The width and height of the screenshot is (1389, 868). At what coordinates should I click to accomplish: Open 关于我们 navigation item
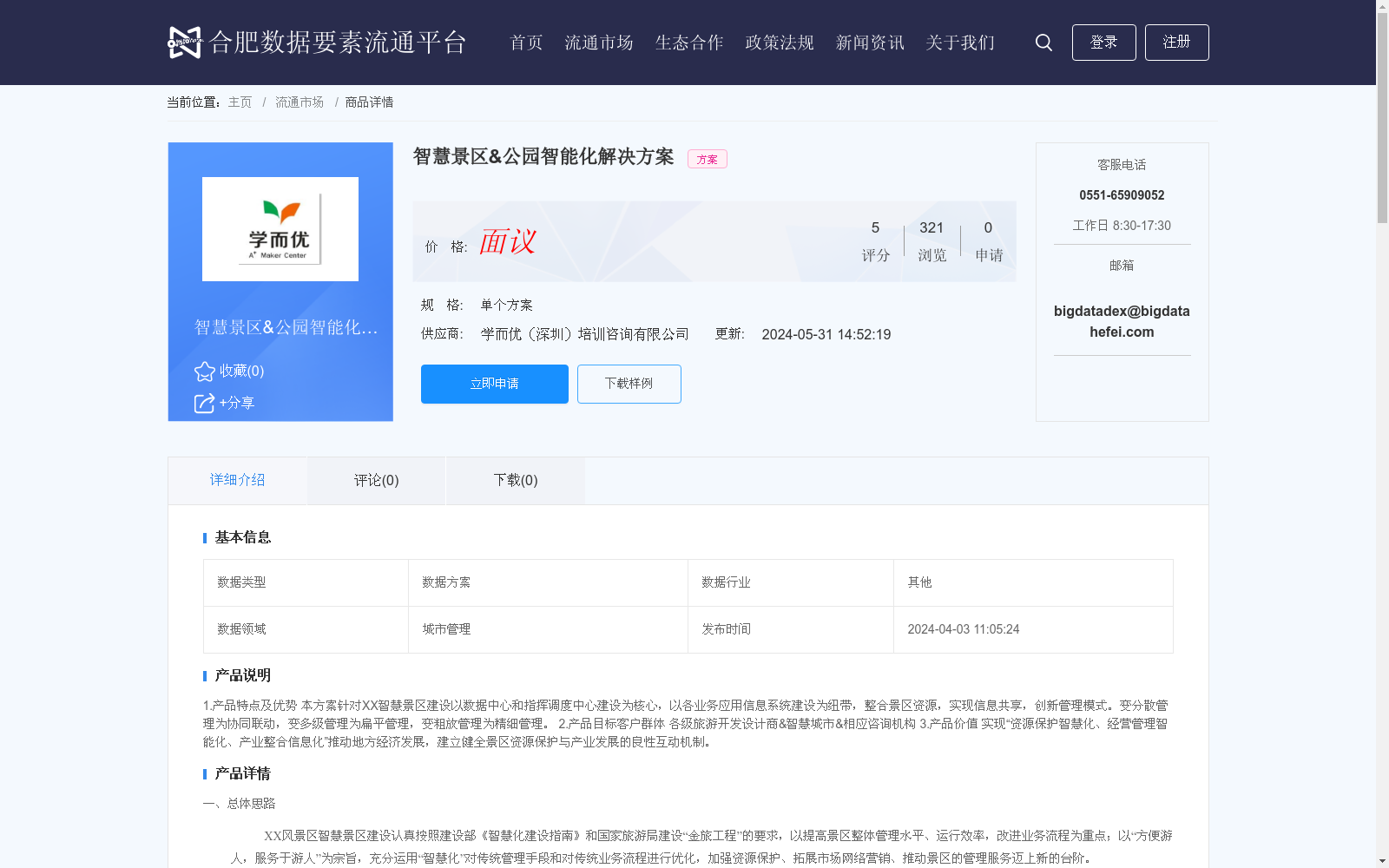960,43
